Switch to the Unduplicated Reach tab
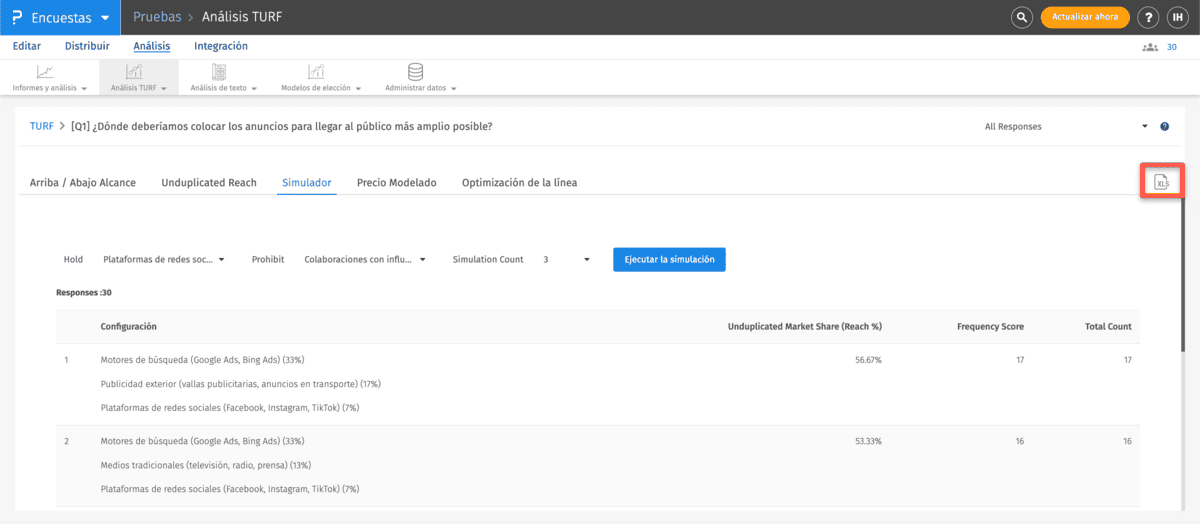 [209, 183]
